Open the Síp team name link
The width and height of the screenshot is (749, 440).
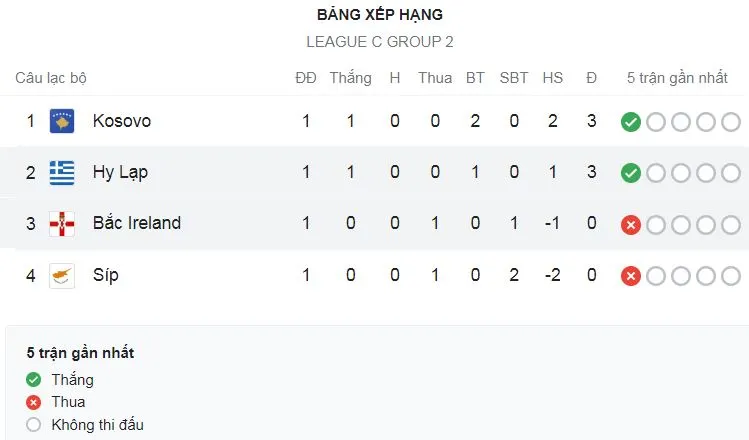click(x=106, y=274)
